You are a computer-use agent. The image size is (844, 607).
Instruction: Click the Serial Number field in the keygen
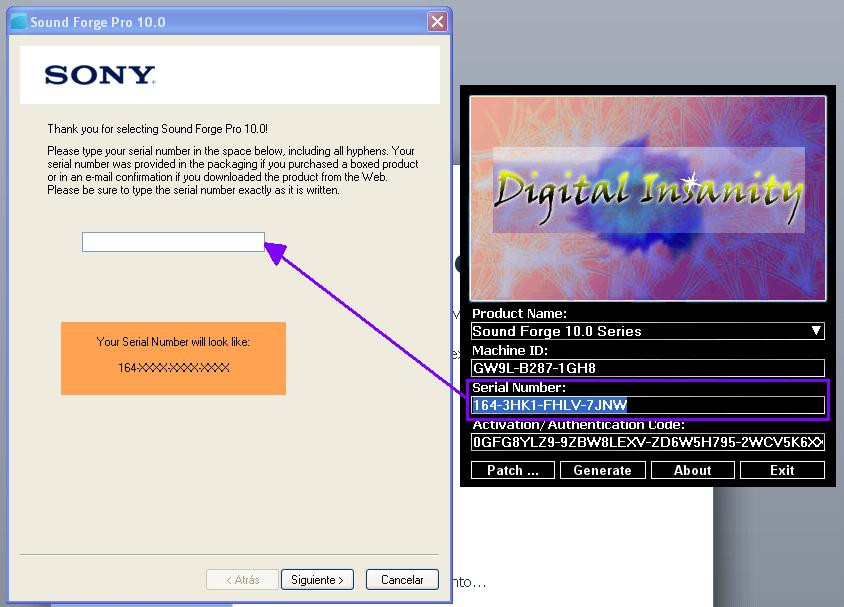[x=648, y=405]
